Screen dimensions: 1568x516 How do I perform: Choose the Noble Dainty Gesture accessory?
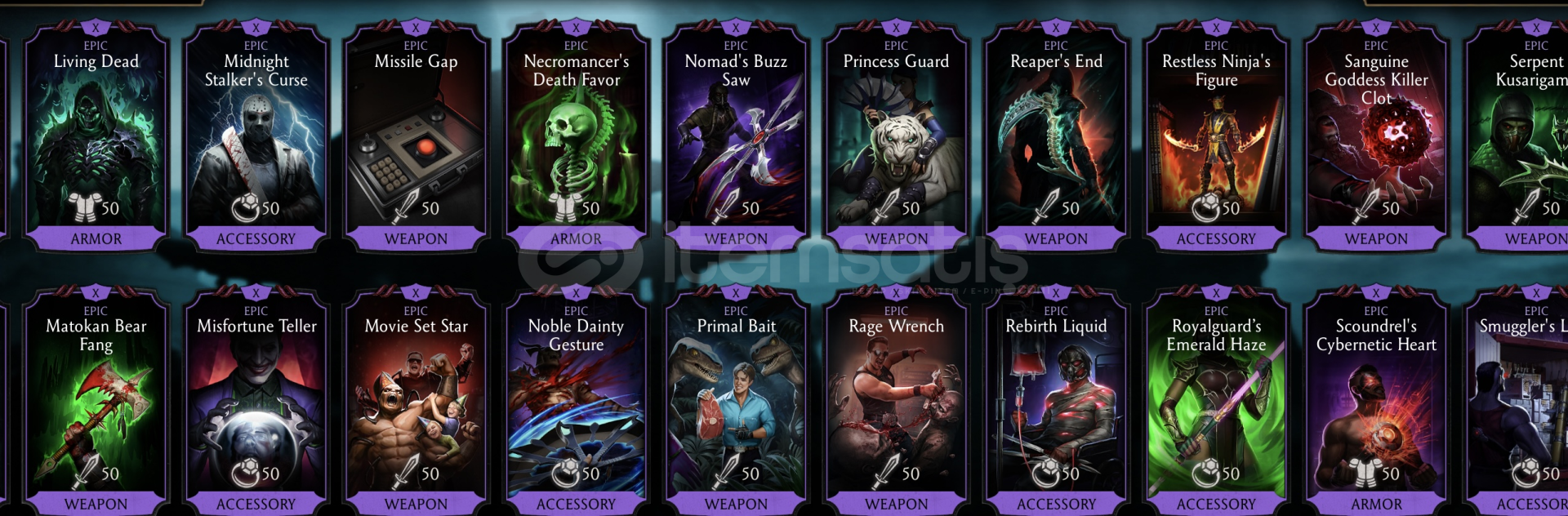577,401
